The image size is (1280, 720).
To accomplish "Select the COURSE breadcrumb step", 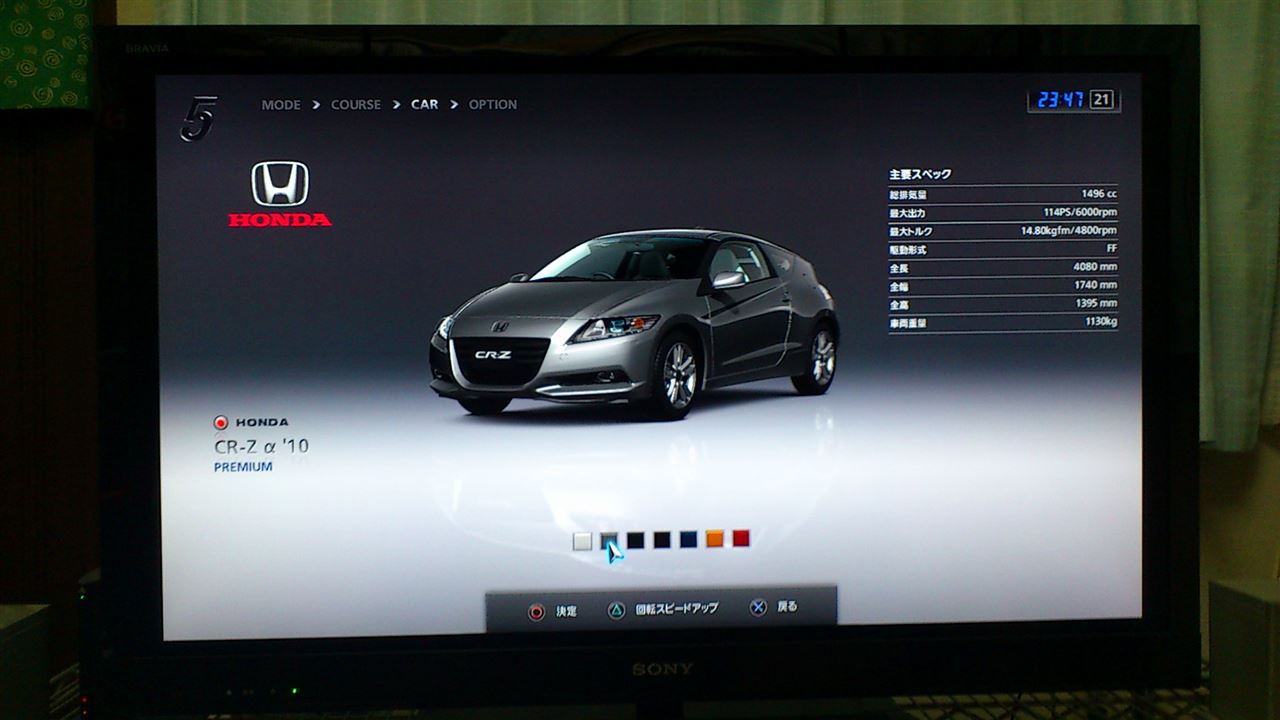I will (356, 104).
